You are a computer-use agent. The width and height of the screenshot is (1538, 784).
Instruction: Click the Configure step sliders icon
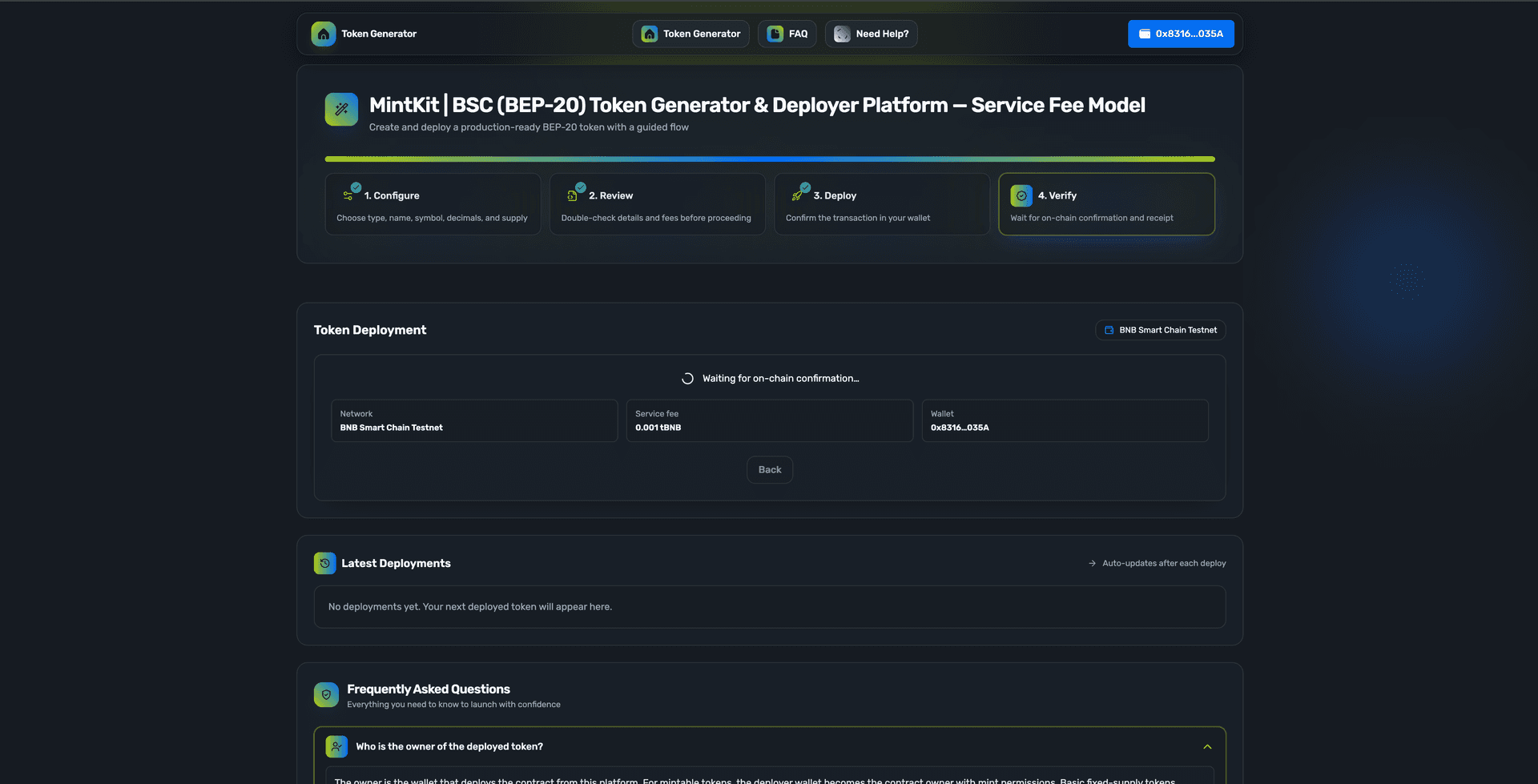pos(348,195)
